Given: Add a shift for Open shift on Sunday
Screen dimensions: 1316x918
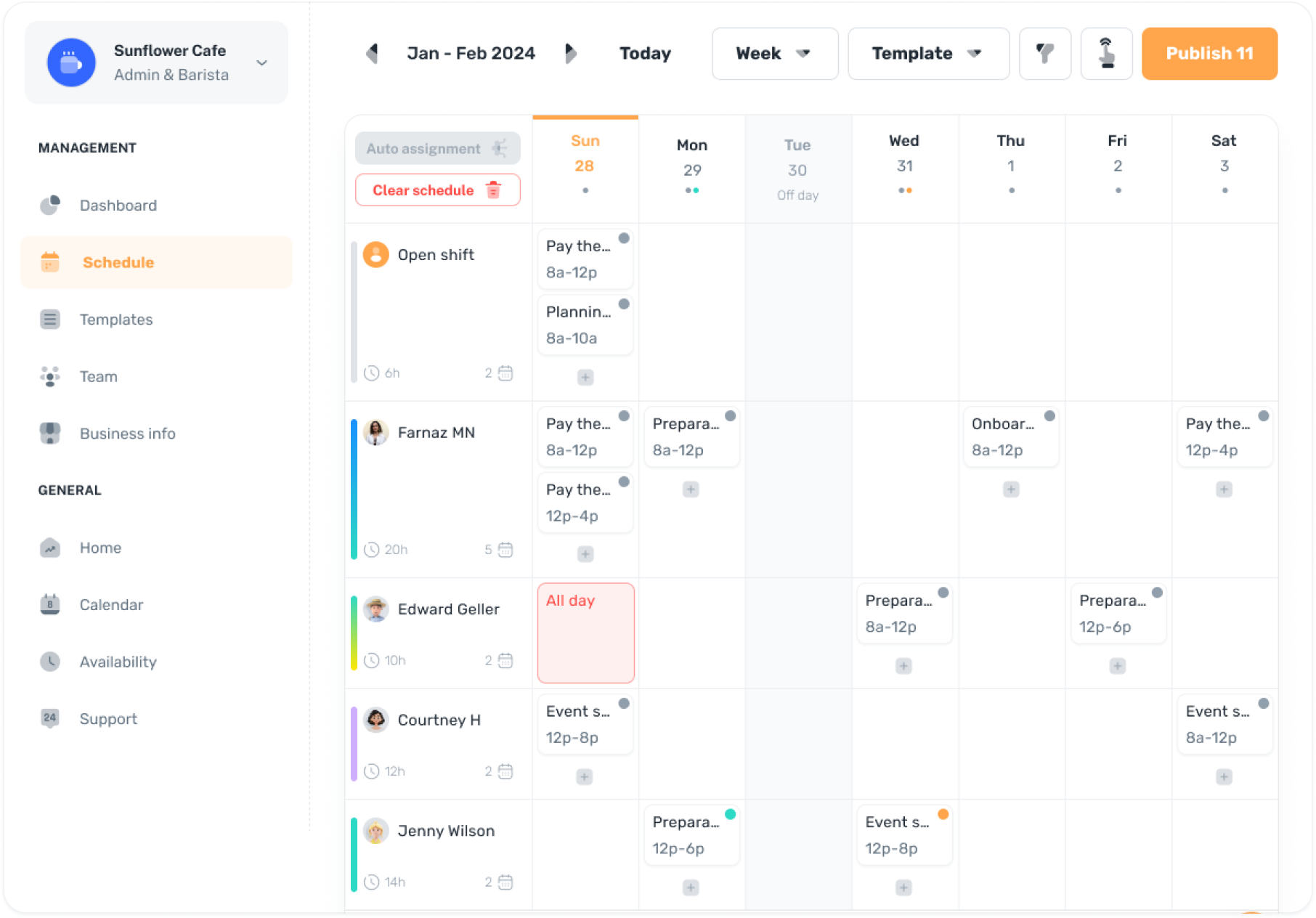Looking at the screenshot, I should coord(585,377).
